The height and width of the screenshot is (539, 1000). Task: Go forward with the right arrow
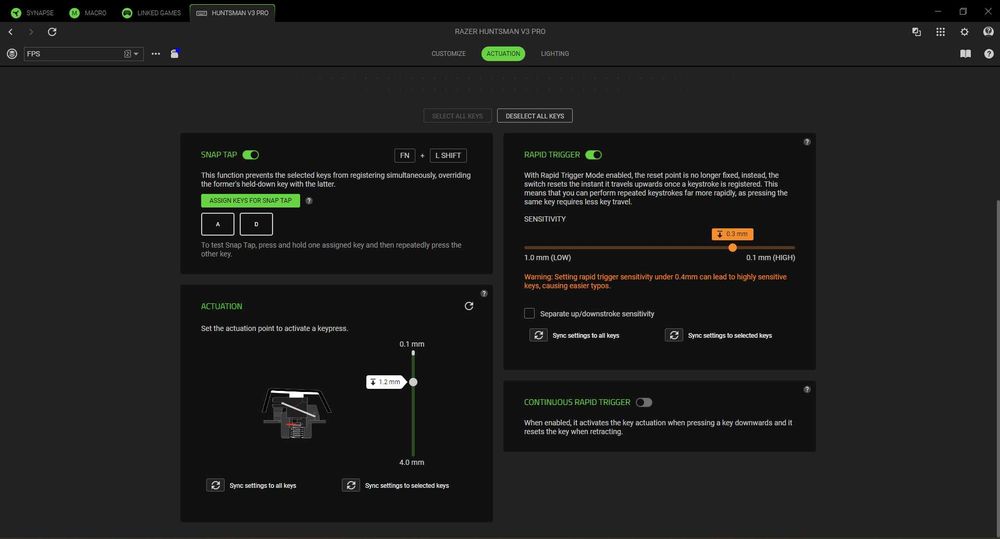31,31
